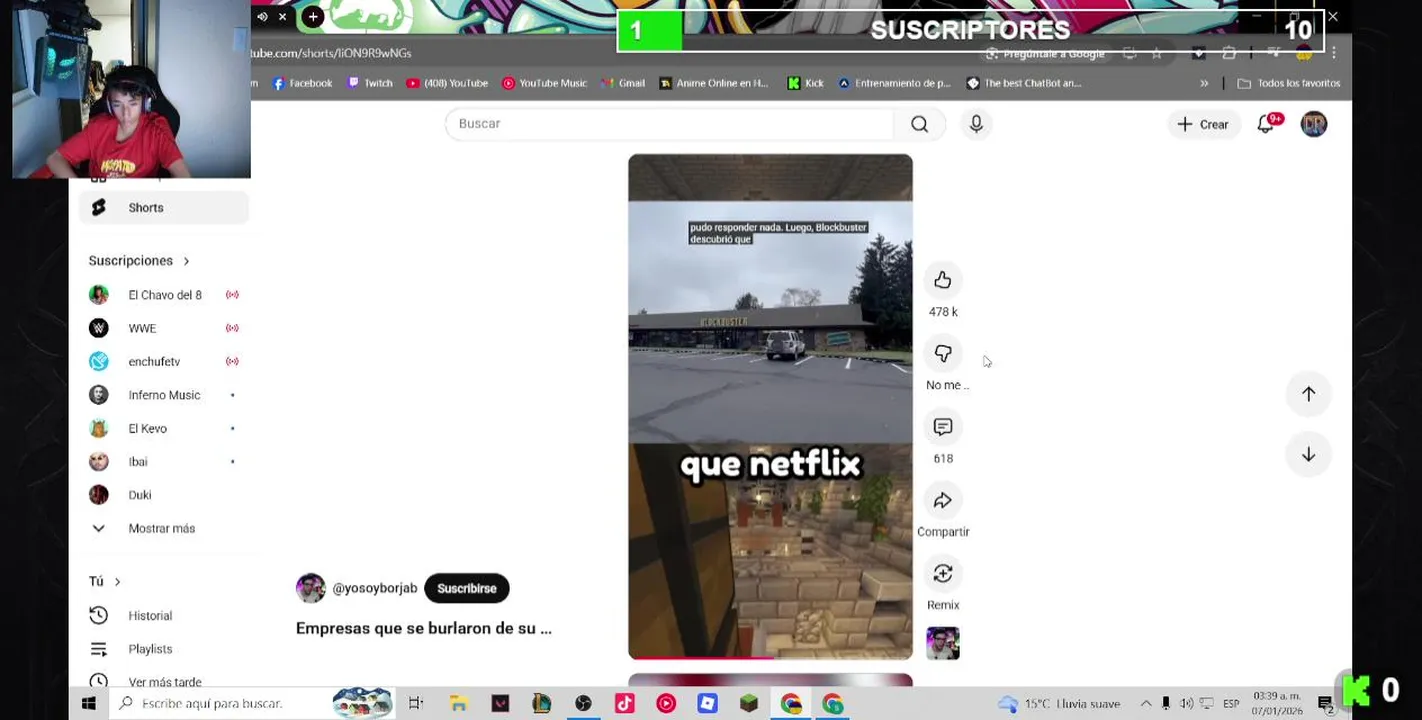
Task: Open El Kevo channel
Action: click(x=163, y=428)
